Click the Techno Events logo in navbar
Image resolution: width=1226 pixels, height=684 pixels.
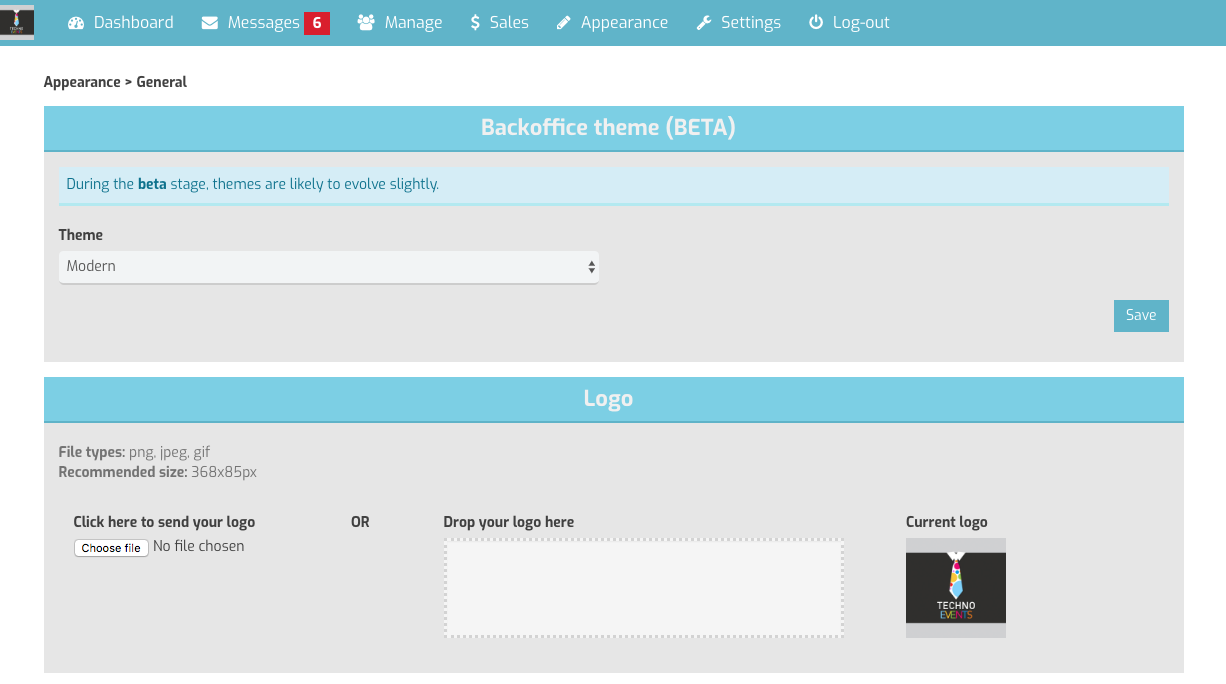click(17, 22)
